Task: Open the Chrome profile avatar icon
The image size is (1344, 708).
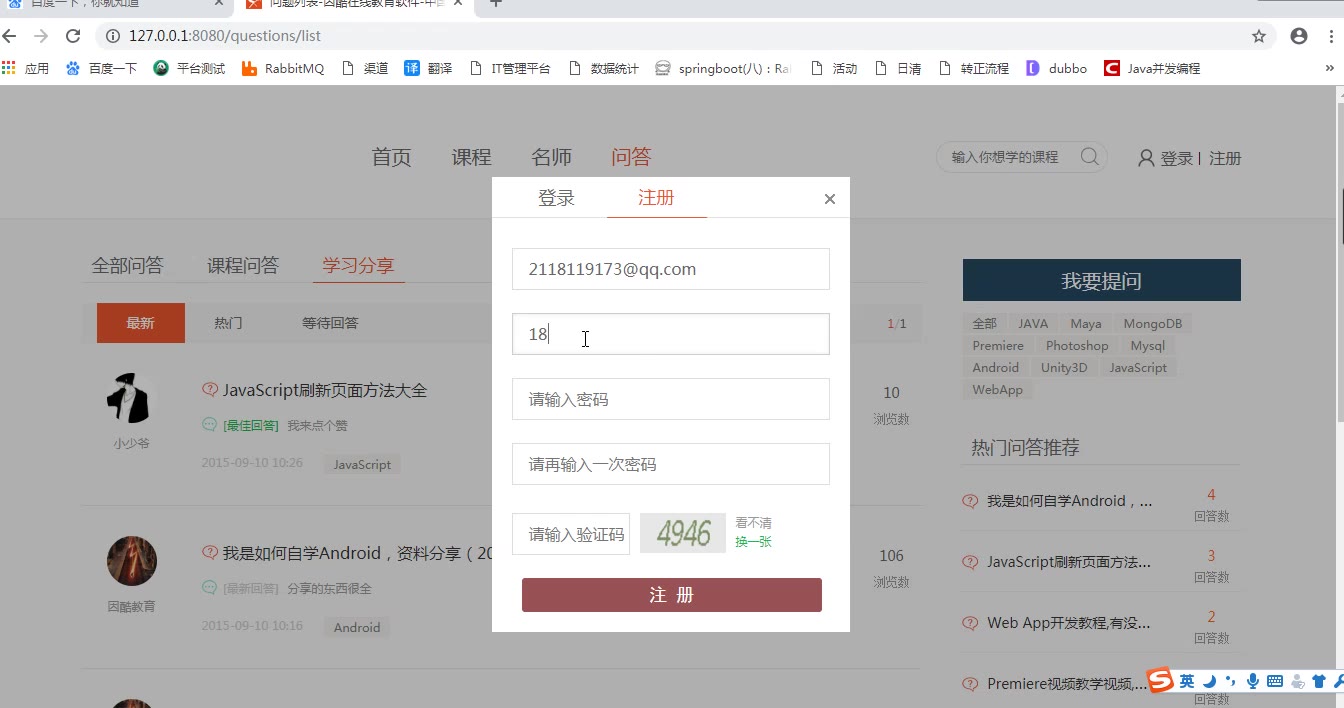Action: coord(1299,36)
